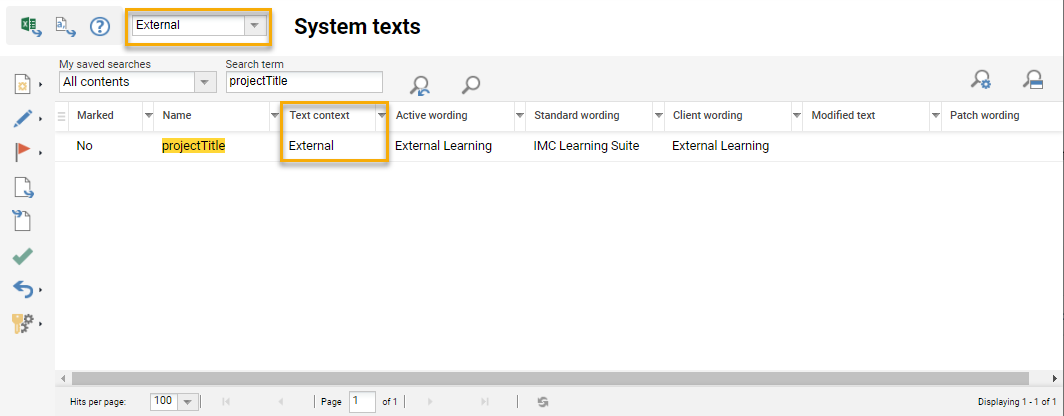Screen dimensions: 1064x416
Task: Click the Search term input field
Action: 304,82
